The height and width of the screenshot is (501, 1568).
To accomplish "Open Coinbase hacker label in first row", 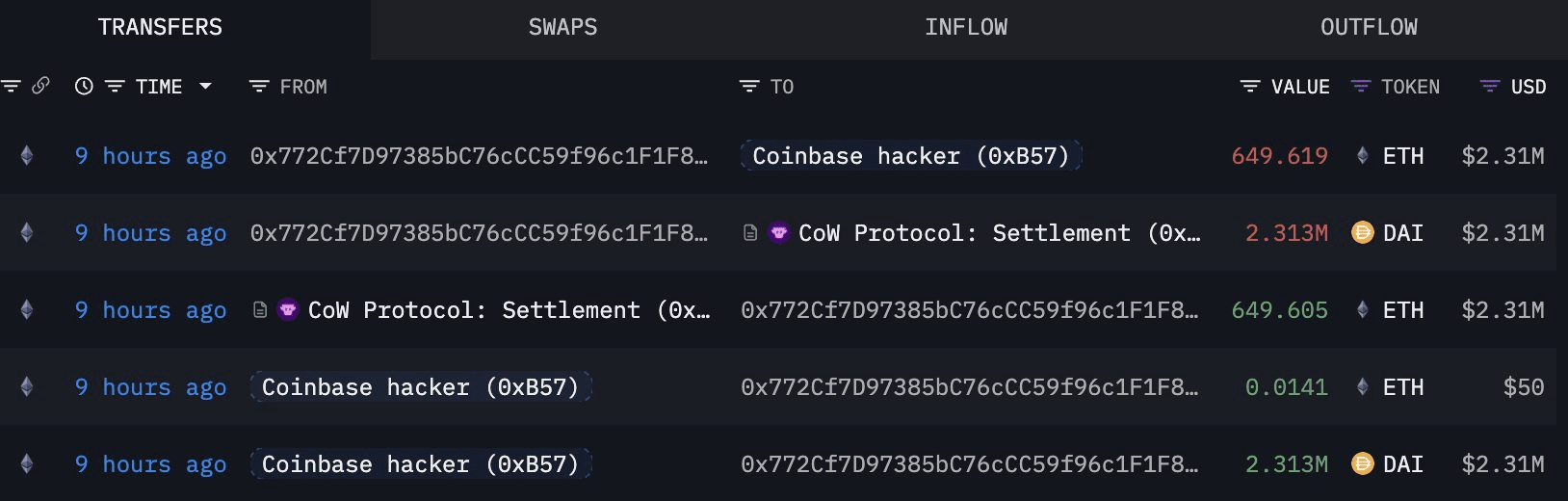I will pos(911,156).
